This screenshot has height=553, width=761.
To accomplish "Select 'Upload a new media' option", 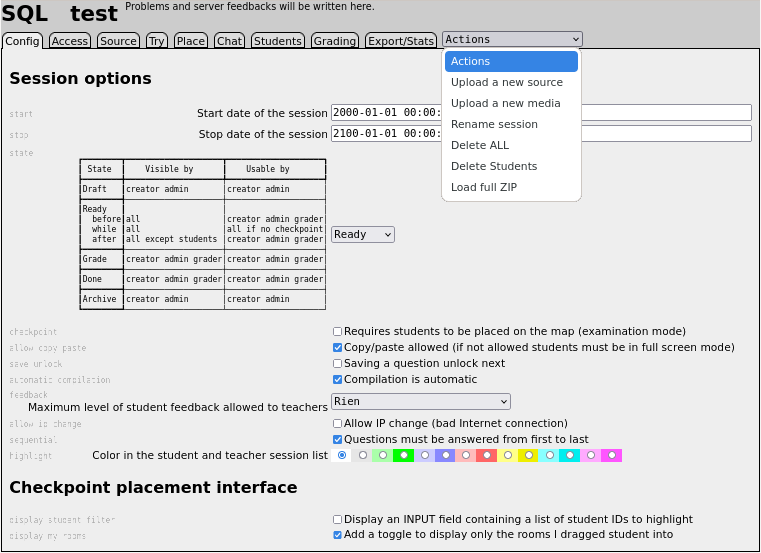I will (x=505, y=103).
